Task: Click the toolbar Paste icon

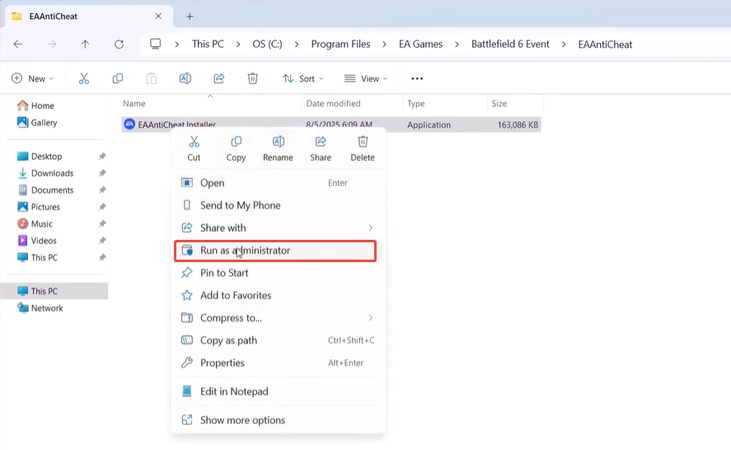Action: (152, 78)
